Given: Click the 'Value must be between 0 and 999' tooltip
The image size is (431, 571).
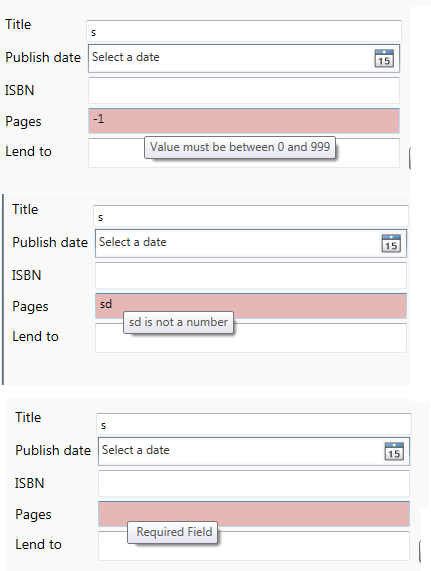Looking at the screenshot, I should pos(240,147).
